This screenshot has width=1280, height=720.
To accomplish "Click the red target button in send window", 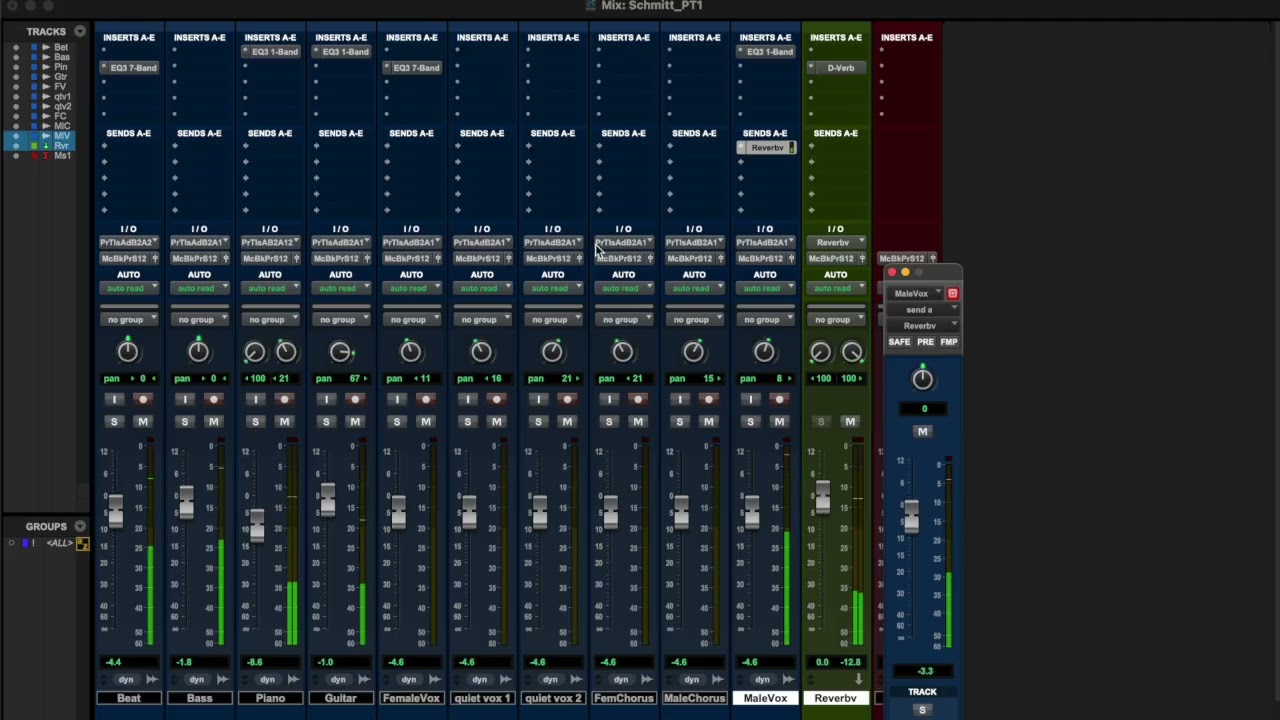I will pyautogui.click(x=952, y=294).
